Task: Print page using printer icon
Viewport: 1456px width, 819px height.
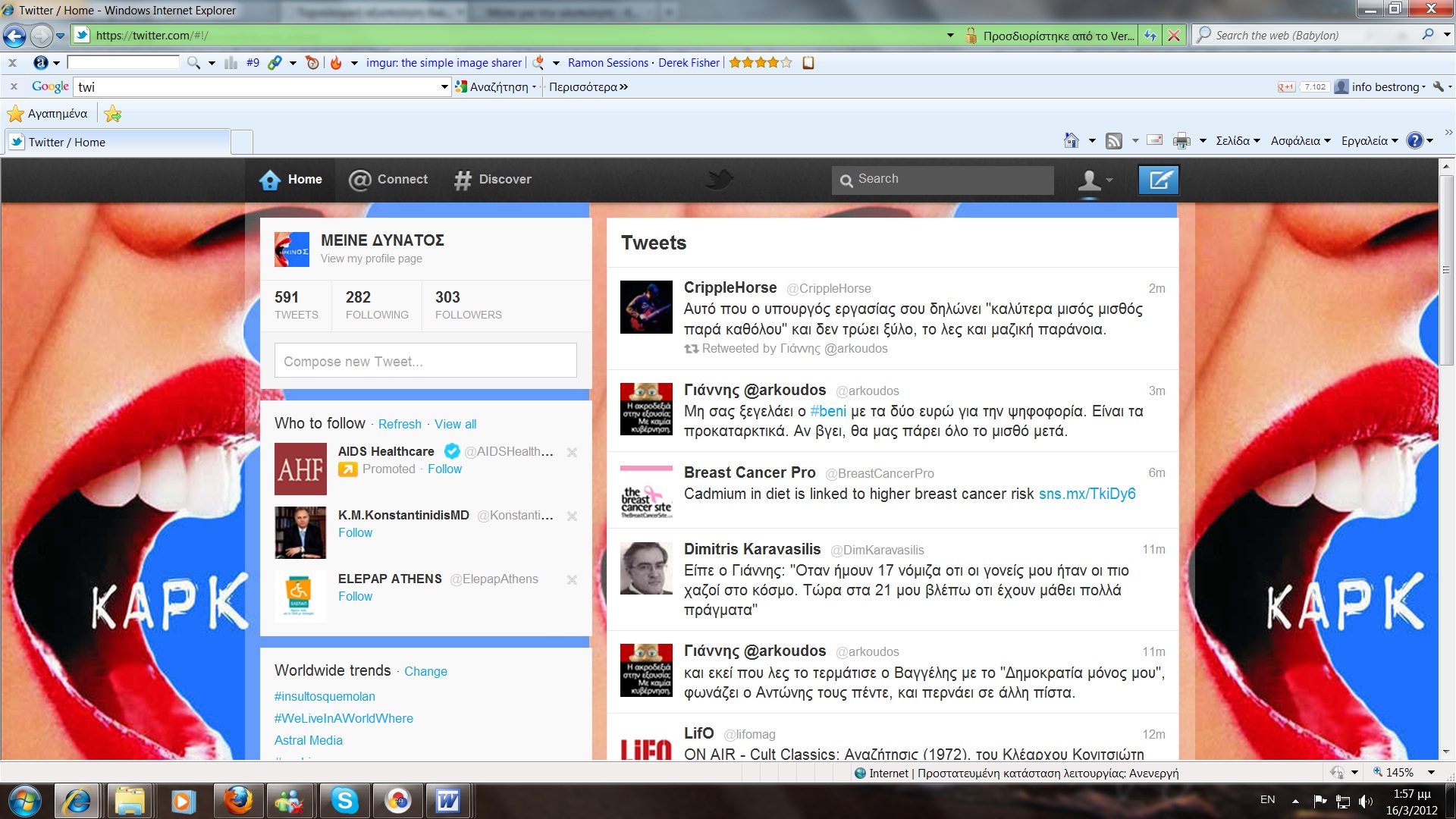Action: pyautogui.click(x=1181, y=140)
